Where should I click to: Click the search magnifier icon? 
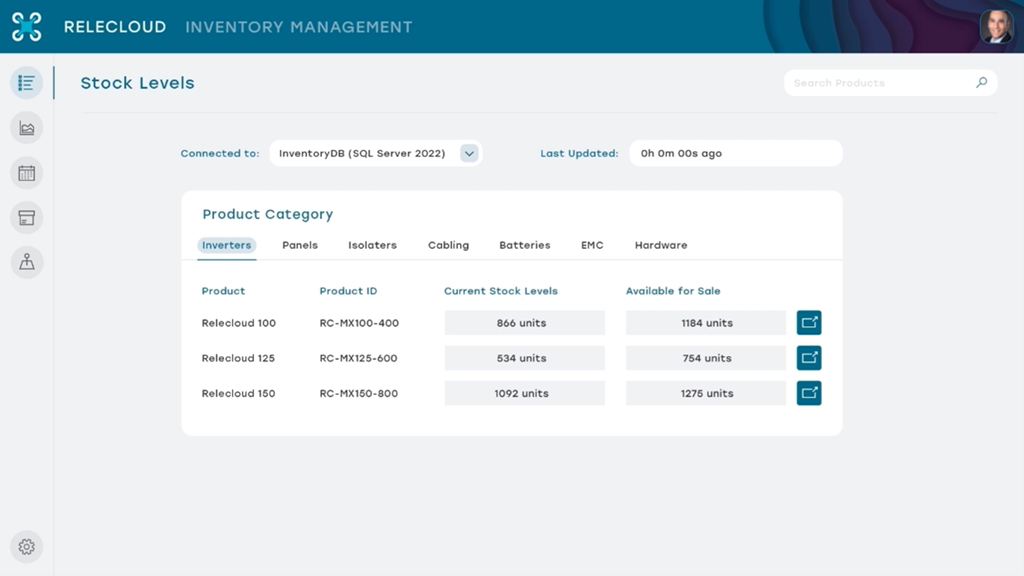point(982,82)
